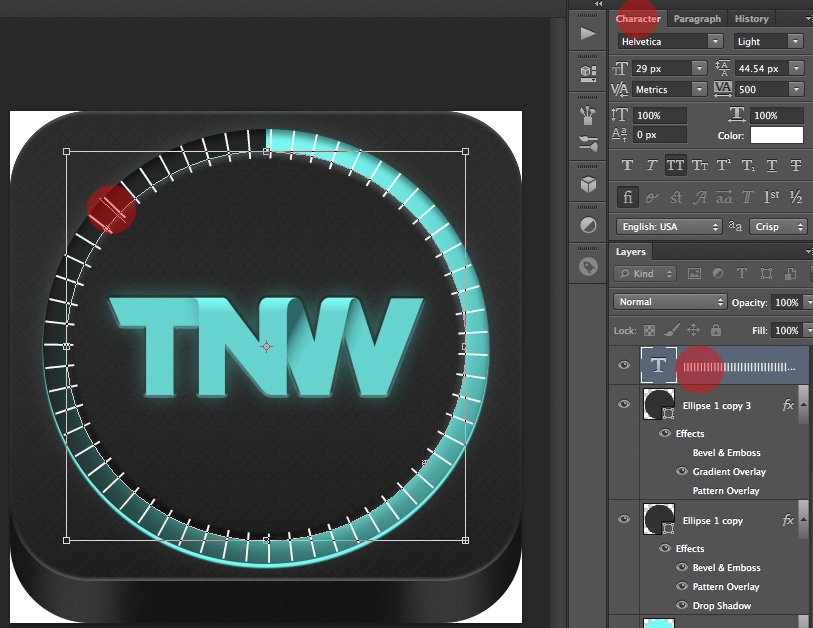The width and height of the screenshot is (813, 628).
Task: Open the Helvetica font family dropdown
Action: [715, 41]
